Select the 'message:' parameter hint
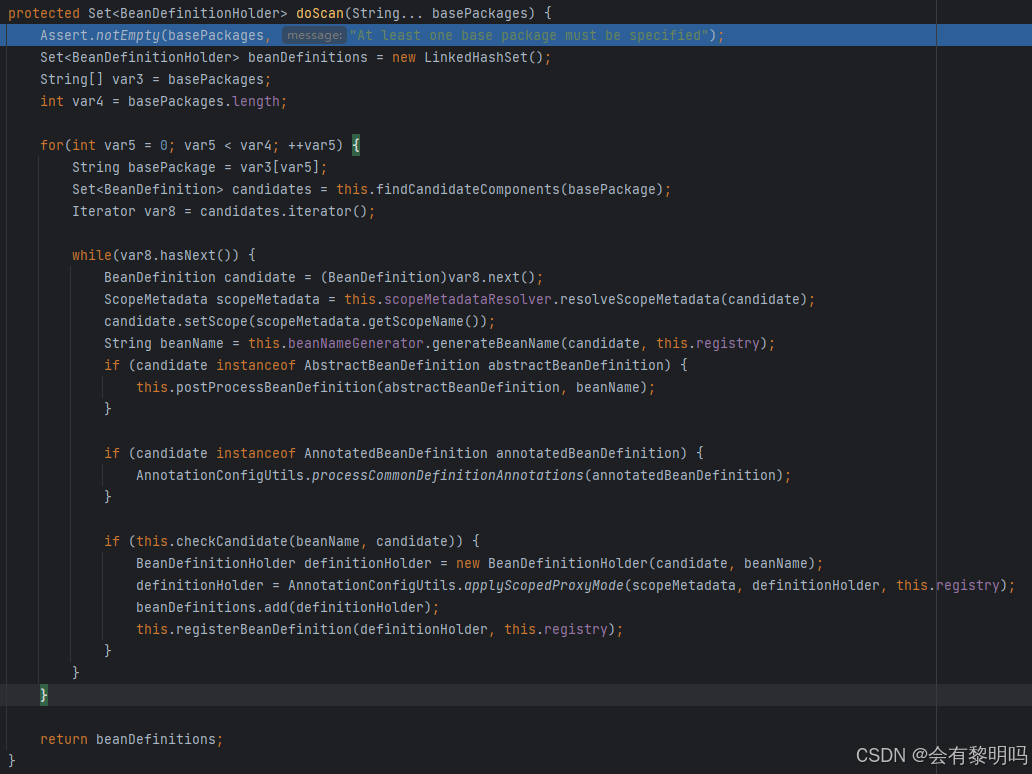This screenshot has height=774, width=1032. click(315, 35)
